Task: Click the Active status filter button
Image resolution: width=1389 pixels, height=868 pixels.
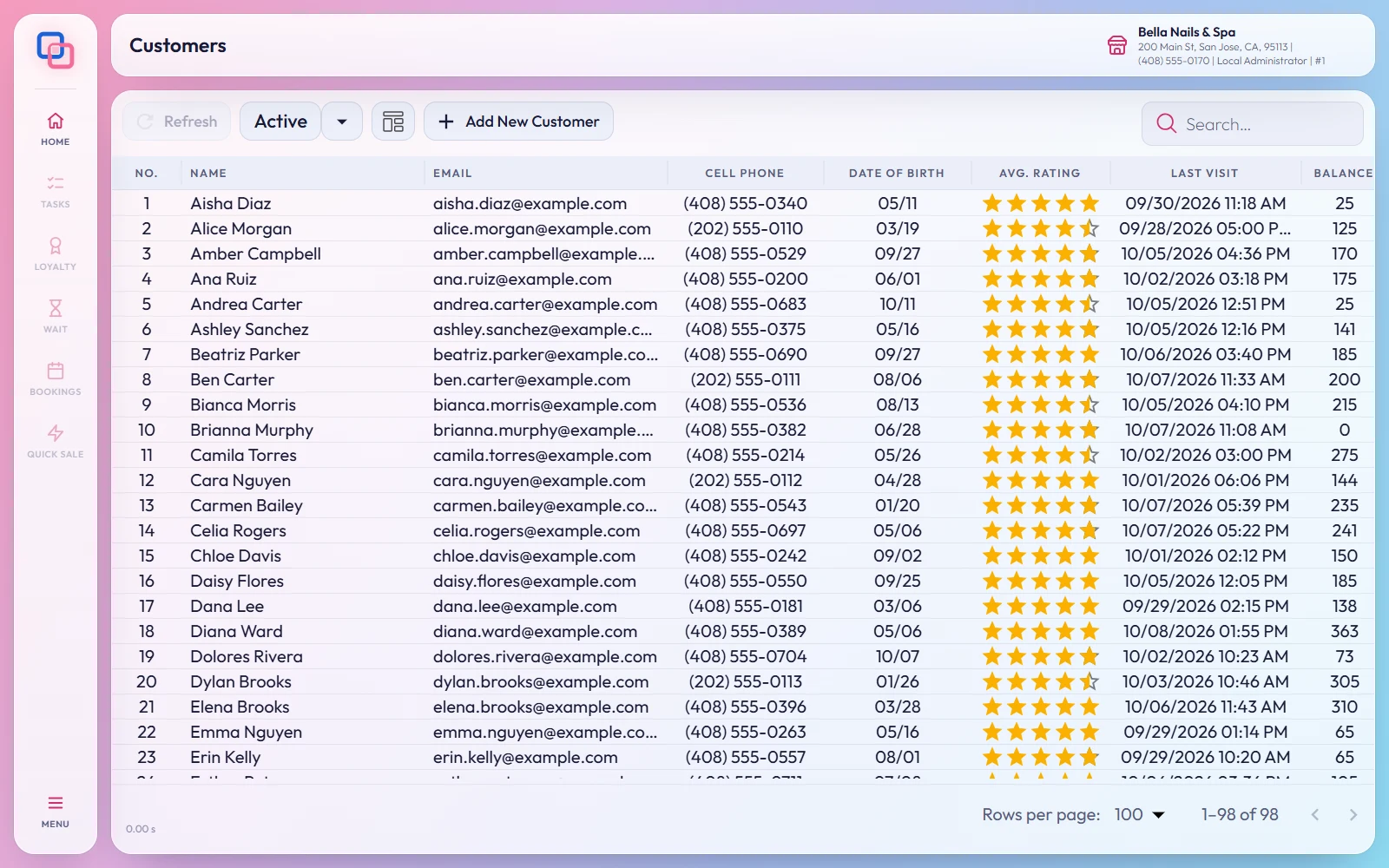Action: point(280,122)
